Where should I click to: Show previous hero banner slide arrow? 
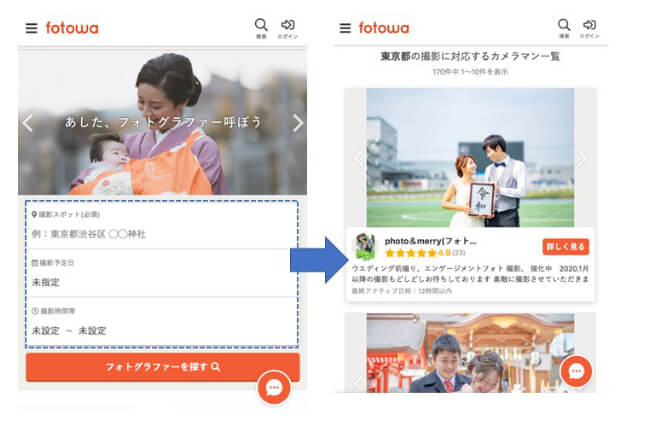[x=28, y=124]
